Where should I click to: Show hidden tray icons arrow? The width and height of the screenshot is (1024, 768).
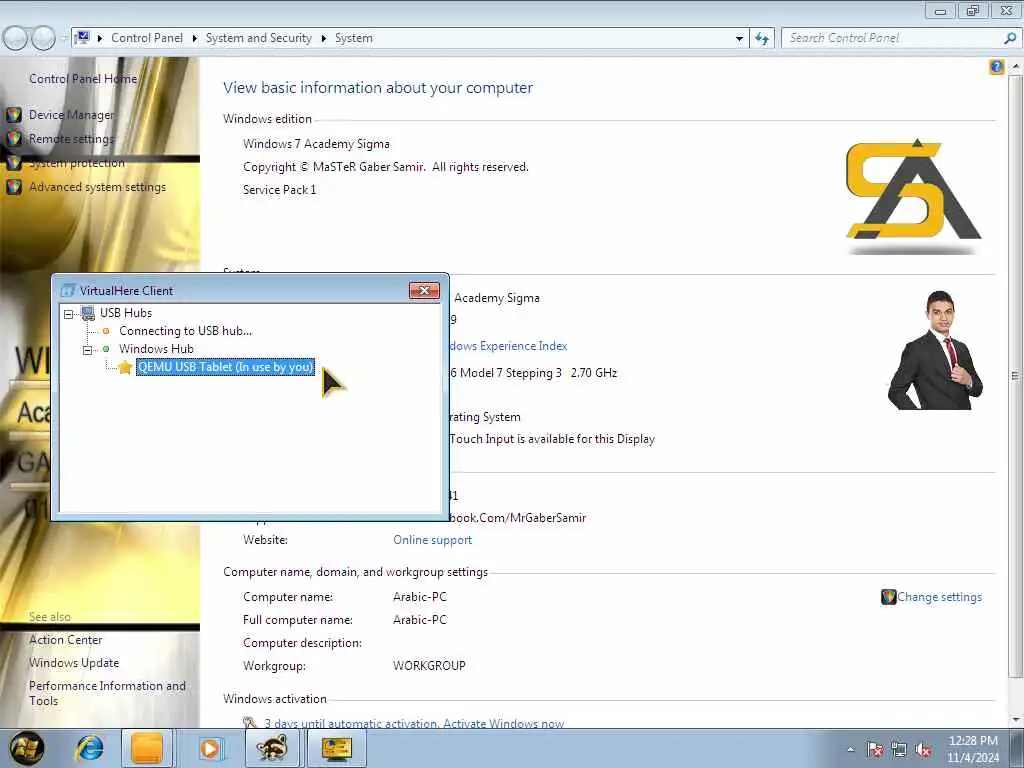850,750
